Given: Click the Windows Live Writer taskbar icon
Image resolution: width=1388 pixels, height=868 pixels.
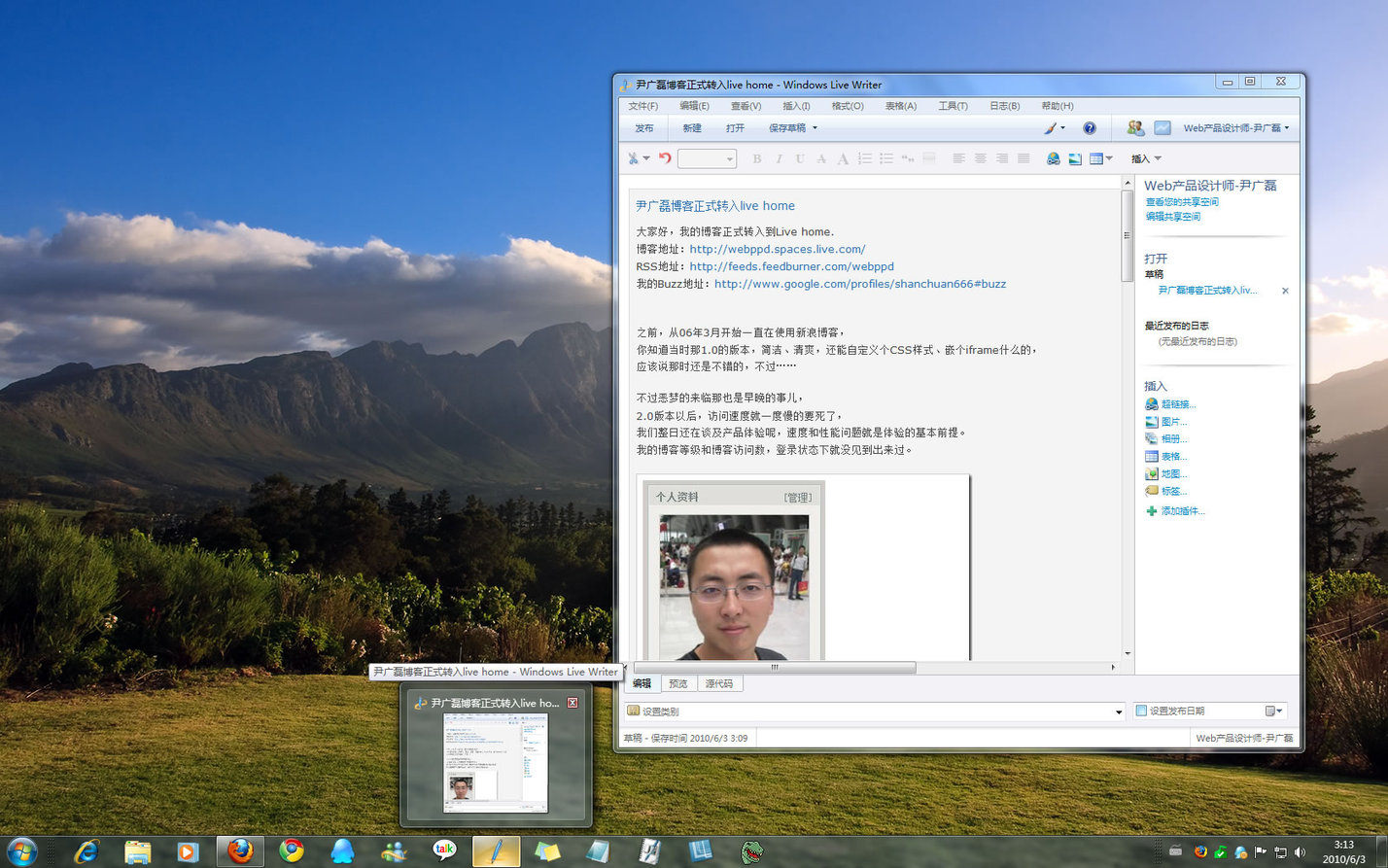Looking at the screenshot, I should pos(496,851).
